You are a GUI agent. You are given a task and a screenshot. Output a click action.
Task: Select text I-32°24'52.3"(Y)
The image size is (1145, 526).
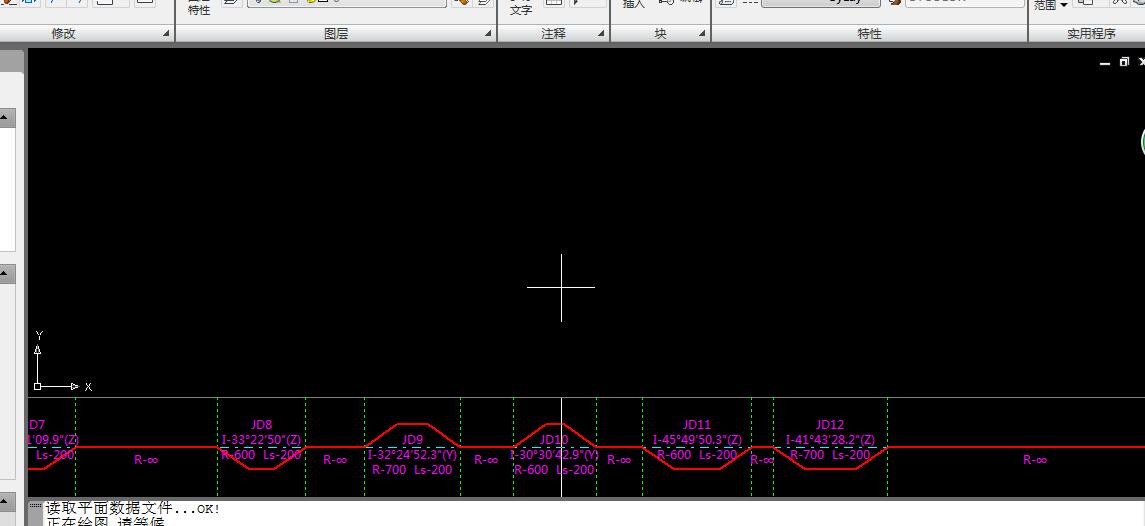(413, 454)
